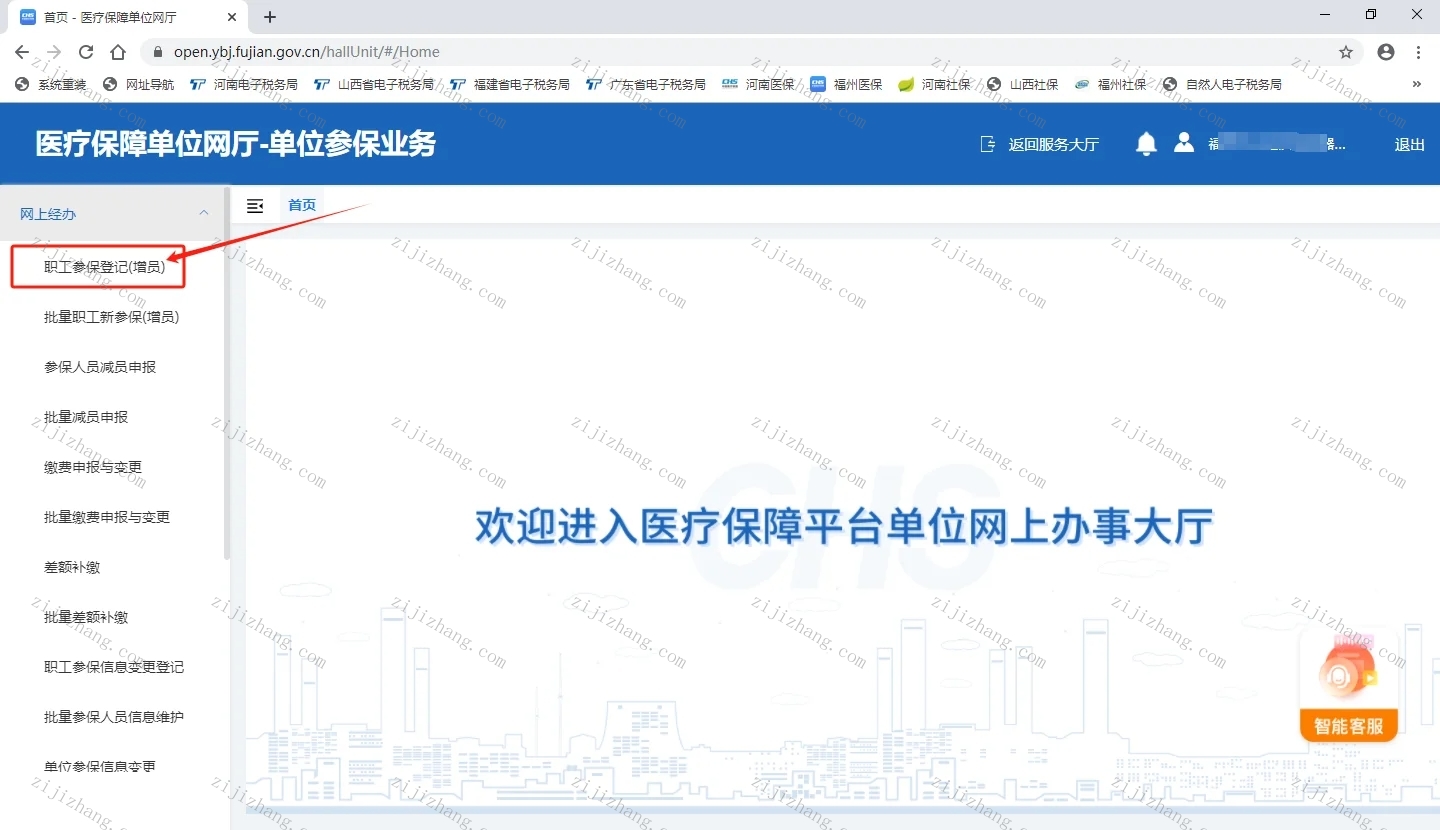
Task: Open the 系统重装 bookmark
Action: [x=50, y=84]
